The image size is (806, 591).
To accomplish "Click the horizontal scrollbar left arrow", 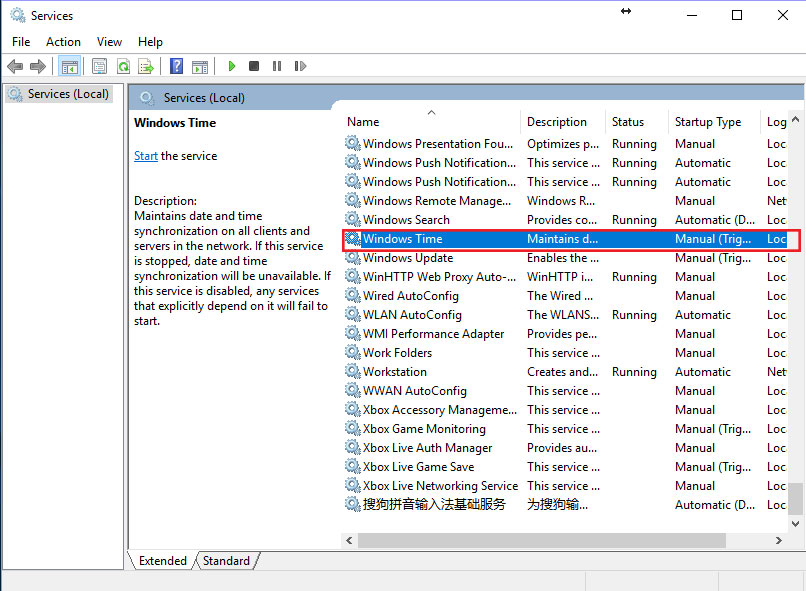I will click(x=350, y=540).
